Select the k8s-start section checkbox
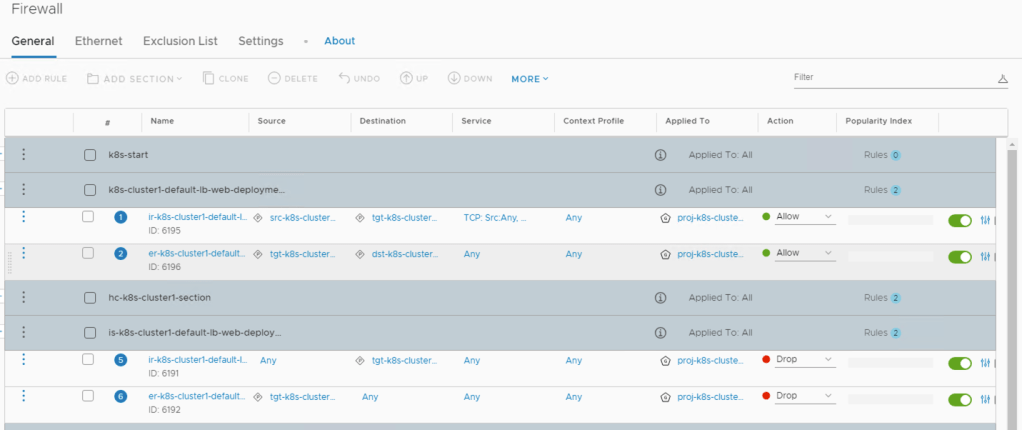Image resolution: width=1022 pixels, height=430 pixels. click(90, 155)
